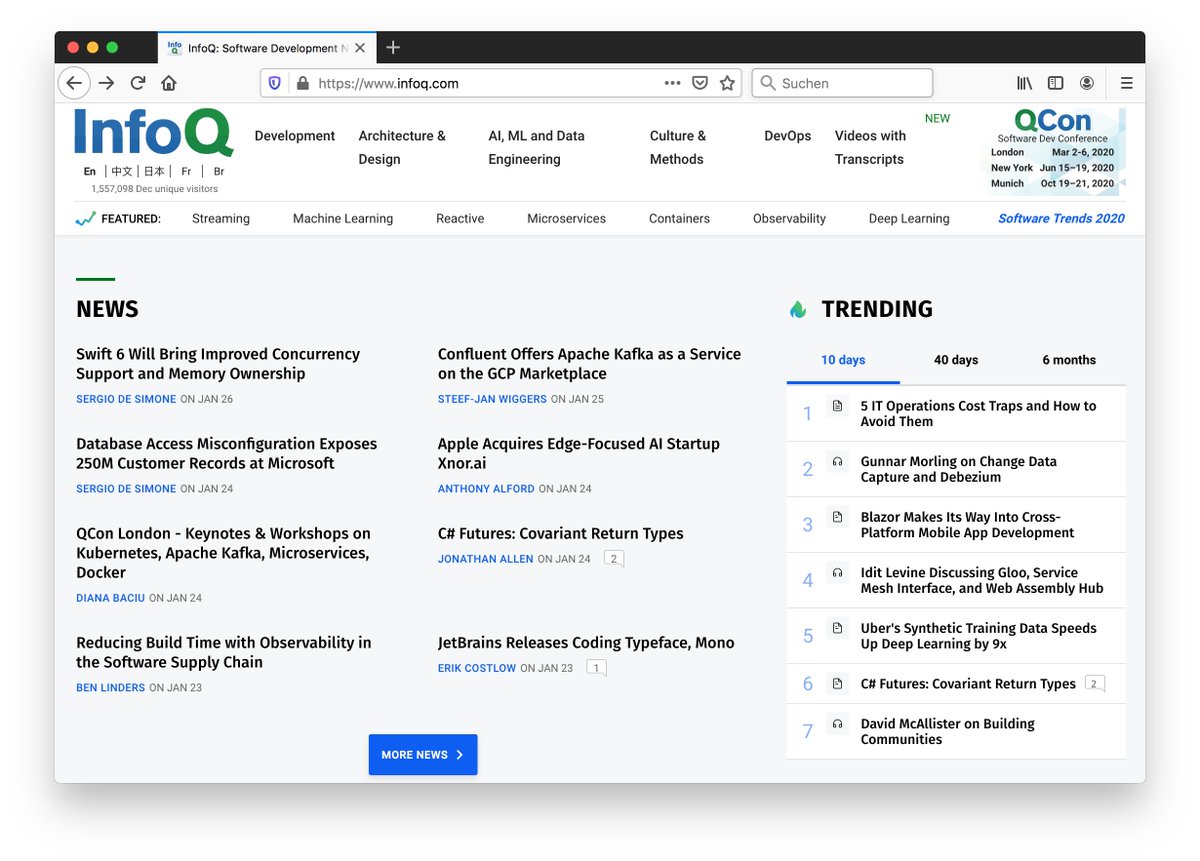Open the Streaming featured topic
1200x861 pixels.
pyautogui.click(x=221, y=218)
